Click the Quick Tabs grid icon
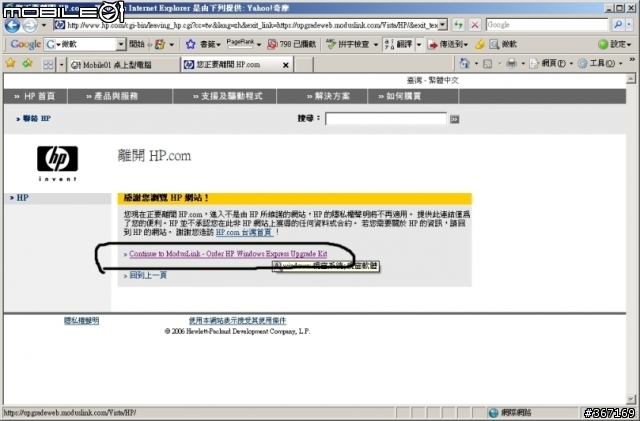Screen dimensions: 640x421 pos(48,65)
